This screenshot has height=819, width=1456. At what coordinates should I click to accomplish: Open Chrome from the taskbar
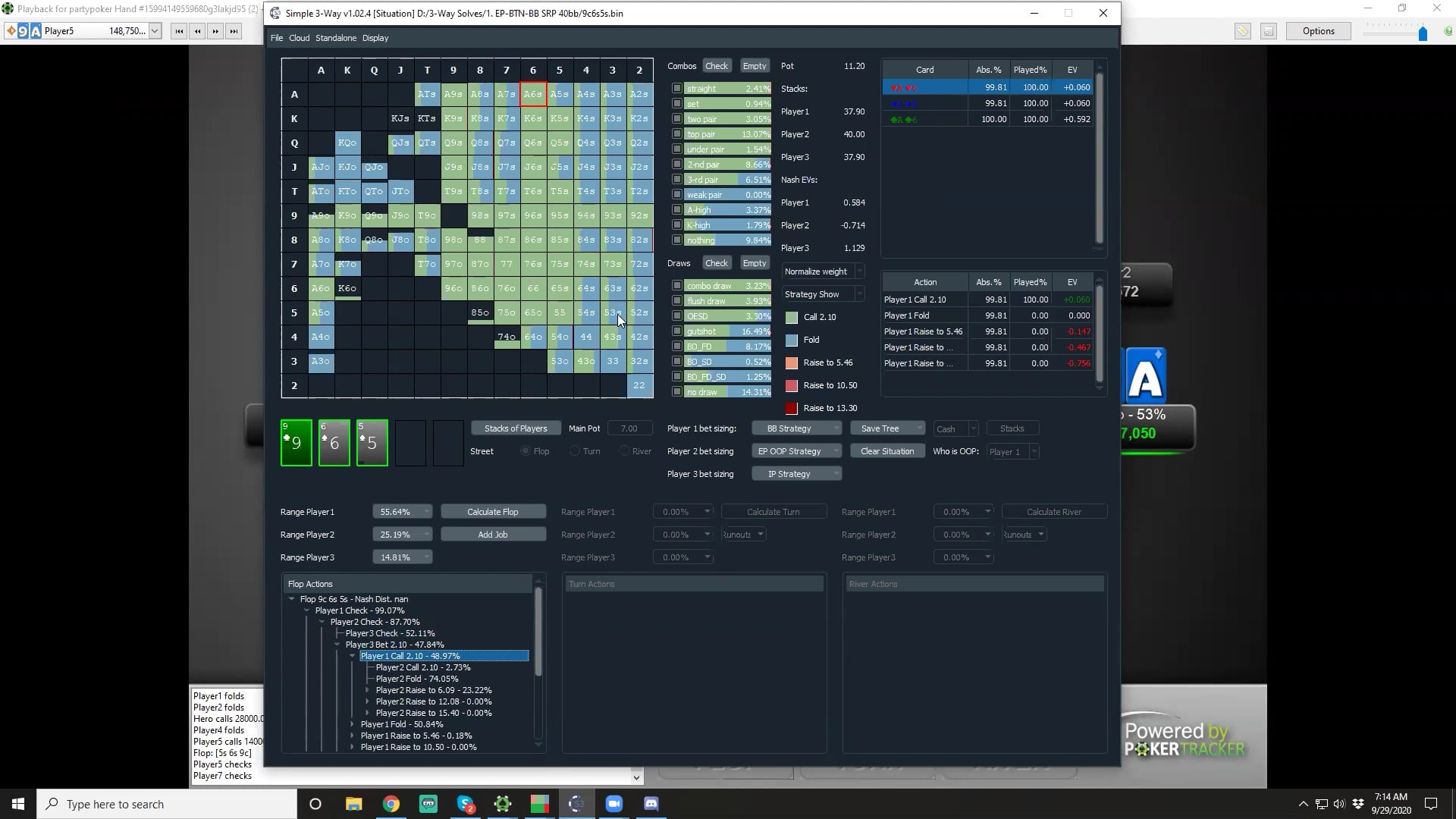(x=391, y=804)
